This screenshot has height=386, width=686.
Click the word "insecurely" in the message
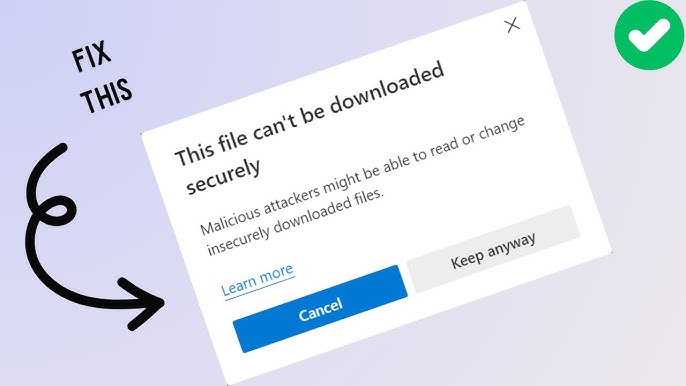point(238,241)
